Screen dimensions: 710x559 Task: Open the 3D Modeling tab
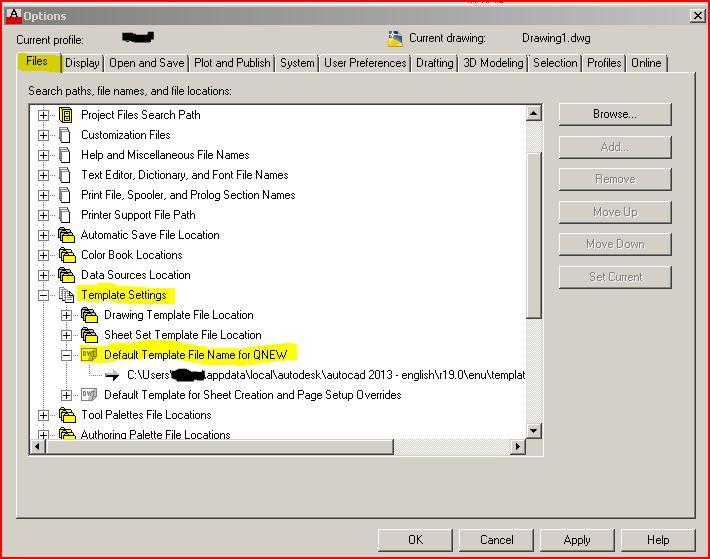(x=493, y=63)
